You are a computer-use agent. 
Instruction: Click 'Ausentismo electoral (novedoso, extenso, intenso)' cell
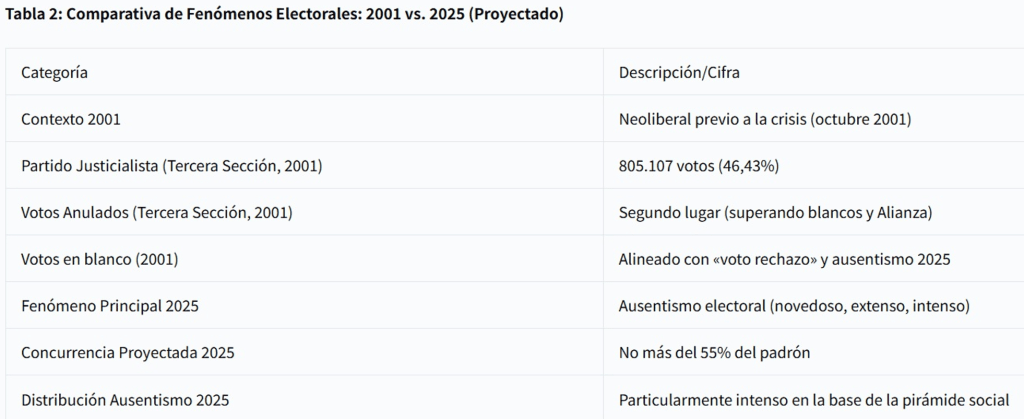[x=814, y=305]
